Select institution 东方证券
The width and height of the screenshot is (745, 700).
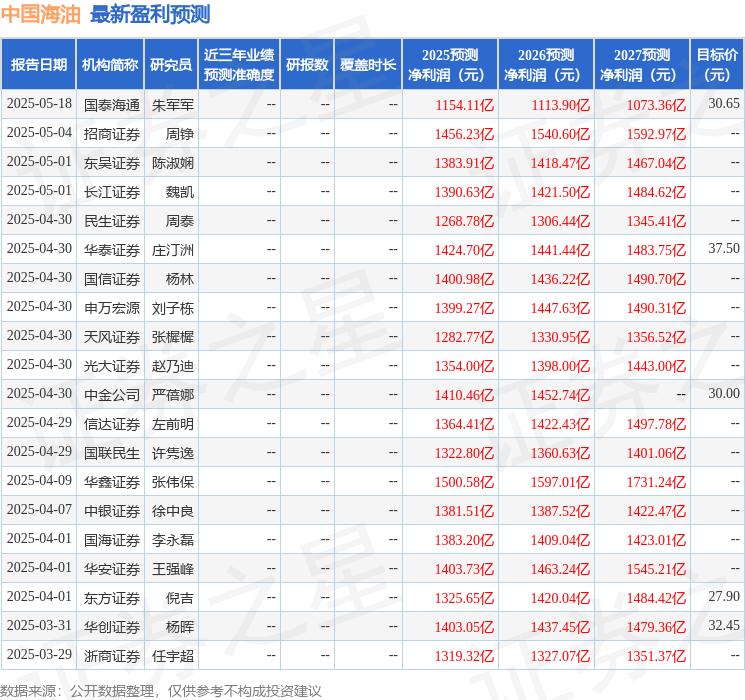[112, 598]
